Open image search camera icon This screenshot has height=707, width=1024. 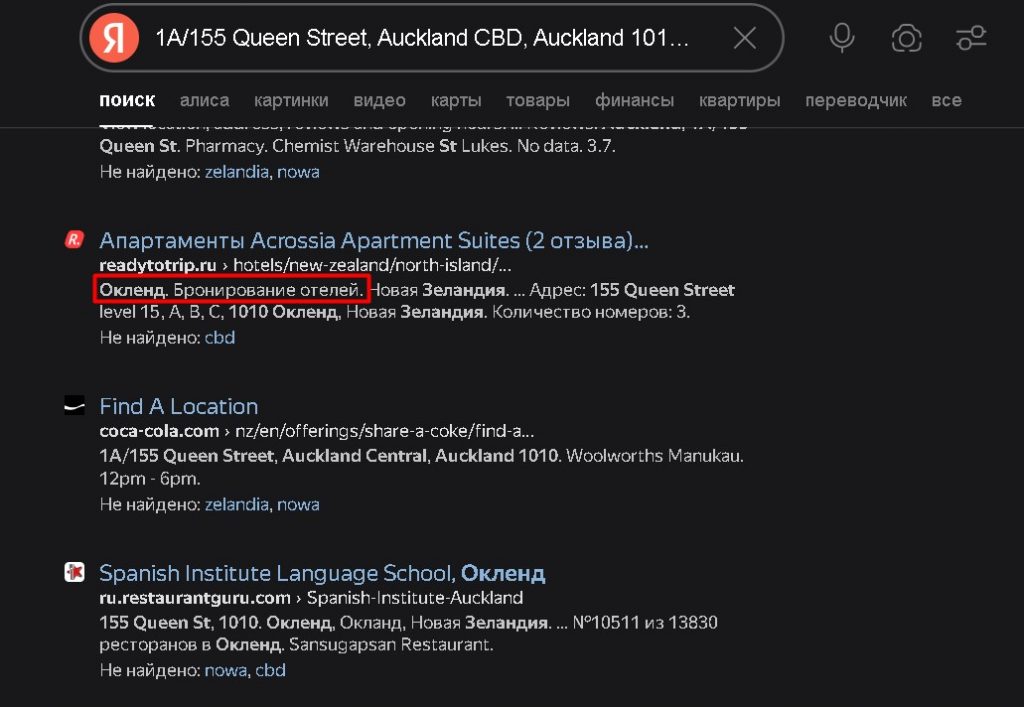(x=906, y=39)
